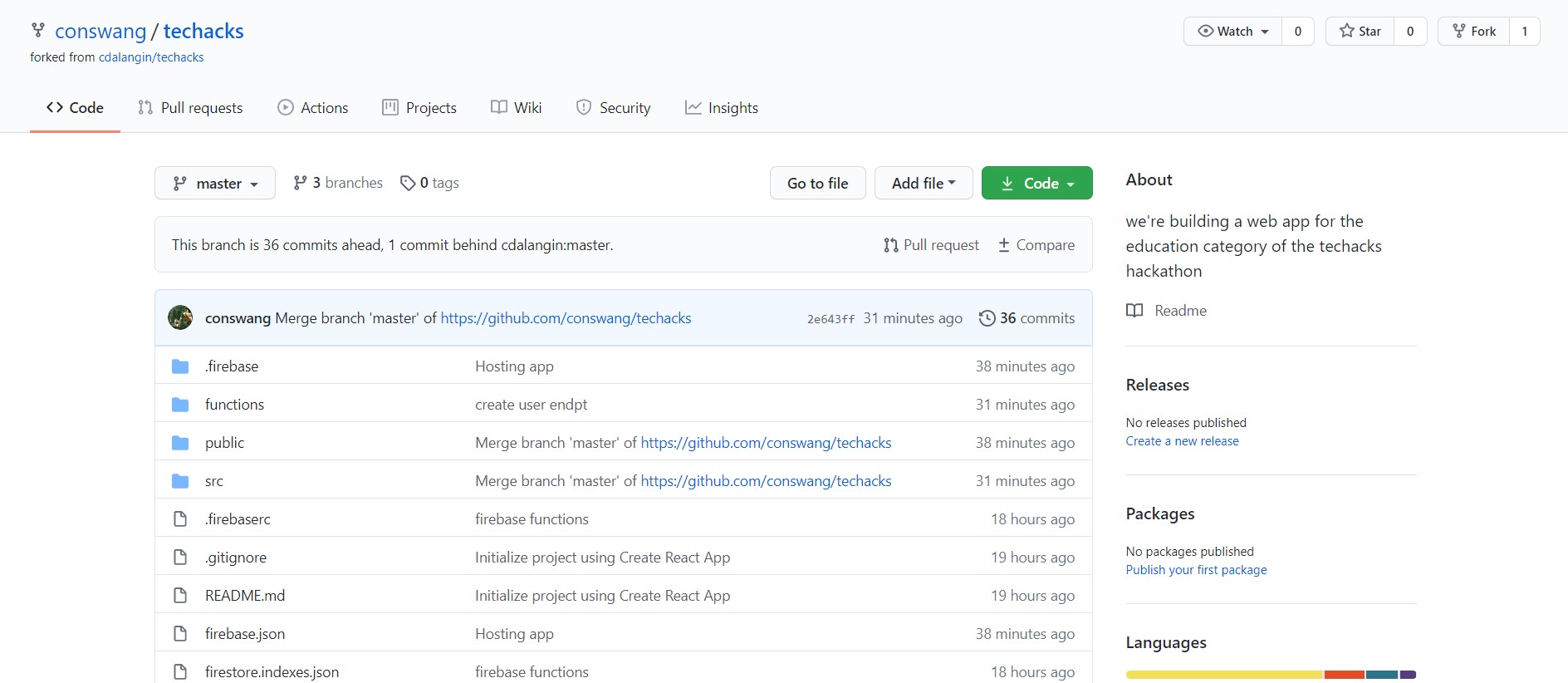Click the file icon for .gitignore

pyautogui.click(x=180, y=558)
